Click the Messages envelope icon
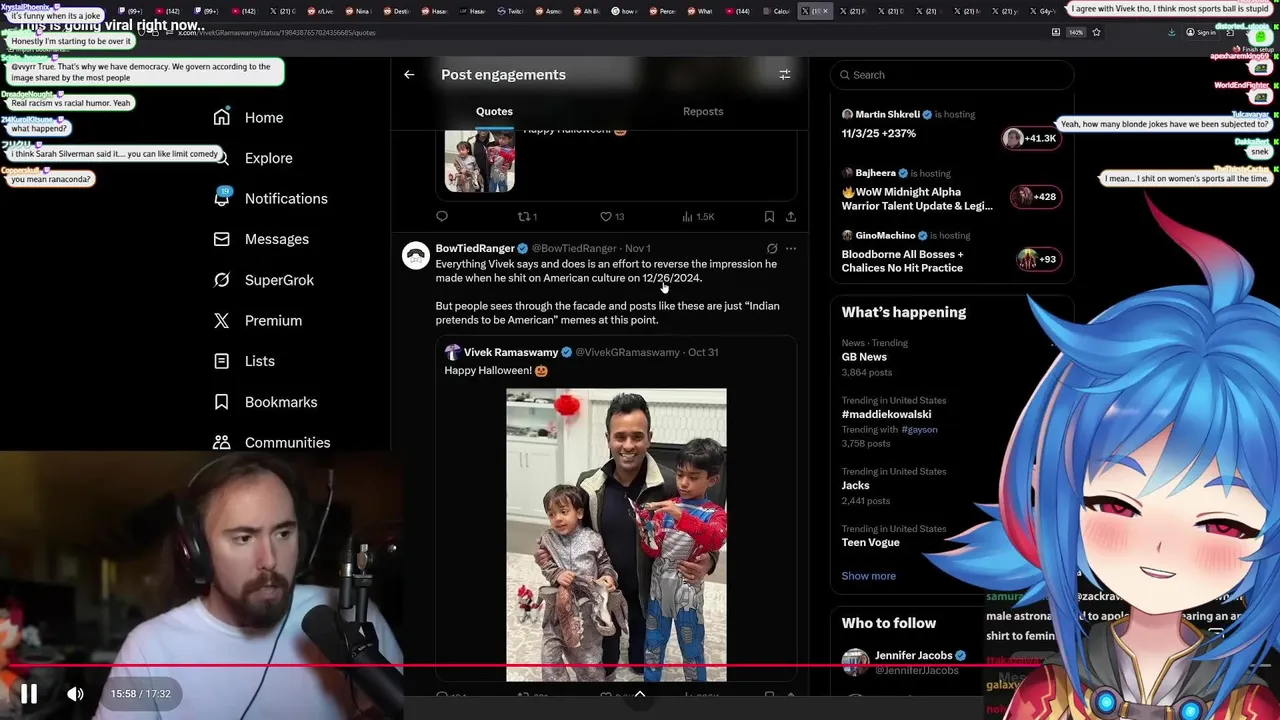 point(222,239)
